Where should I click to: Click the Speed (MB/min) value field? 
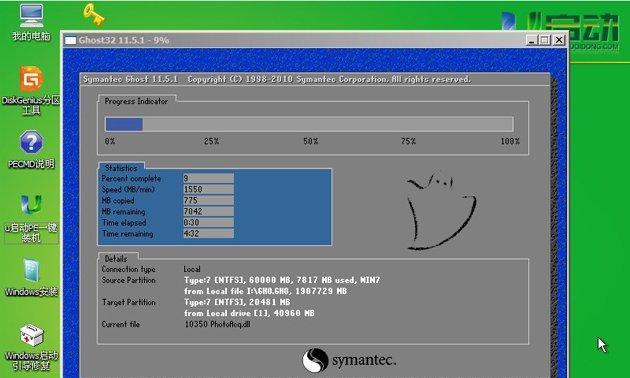click(208, 189)
